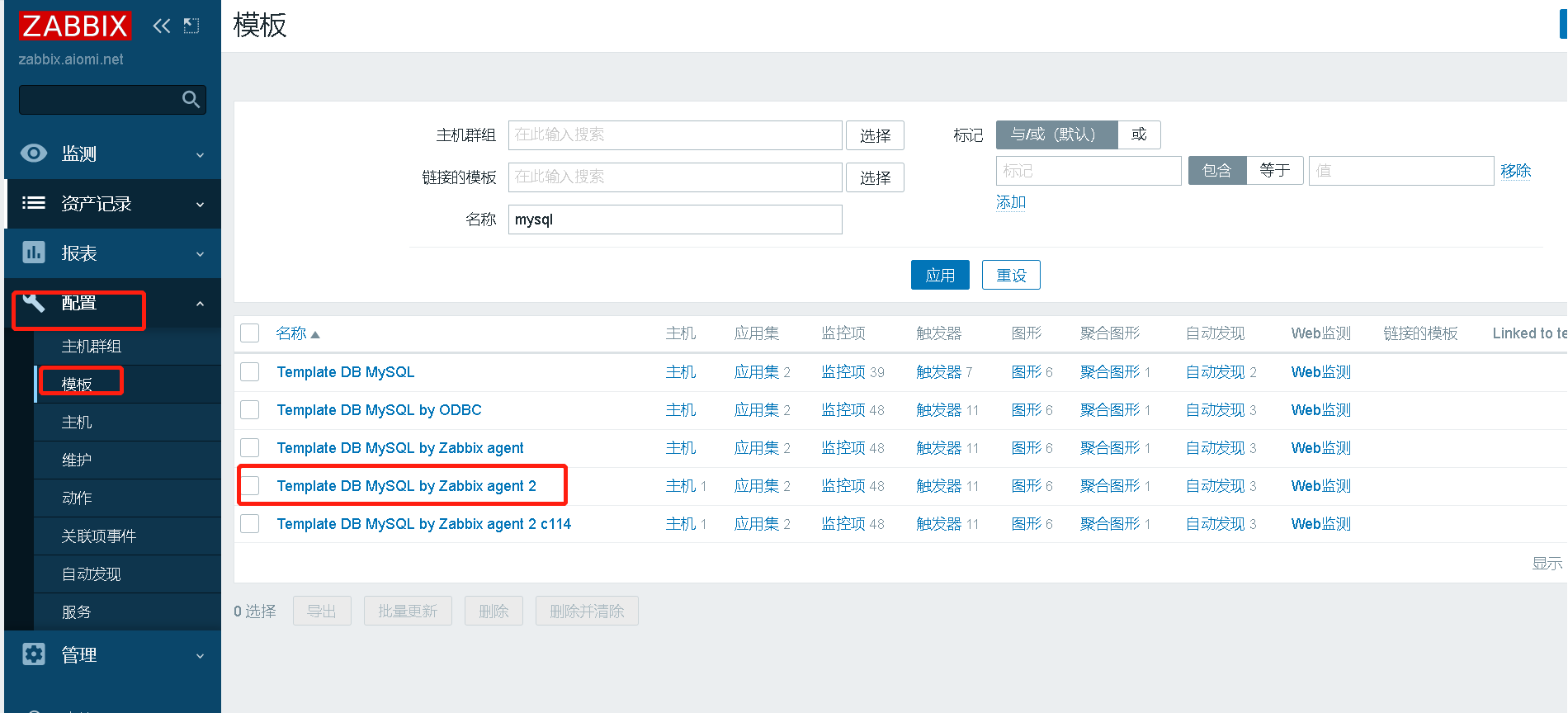Screen dimensions: 1568x713
Task: Check Template DB MySQL by ODBC checkbox
Action: click(250, 410)
